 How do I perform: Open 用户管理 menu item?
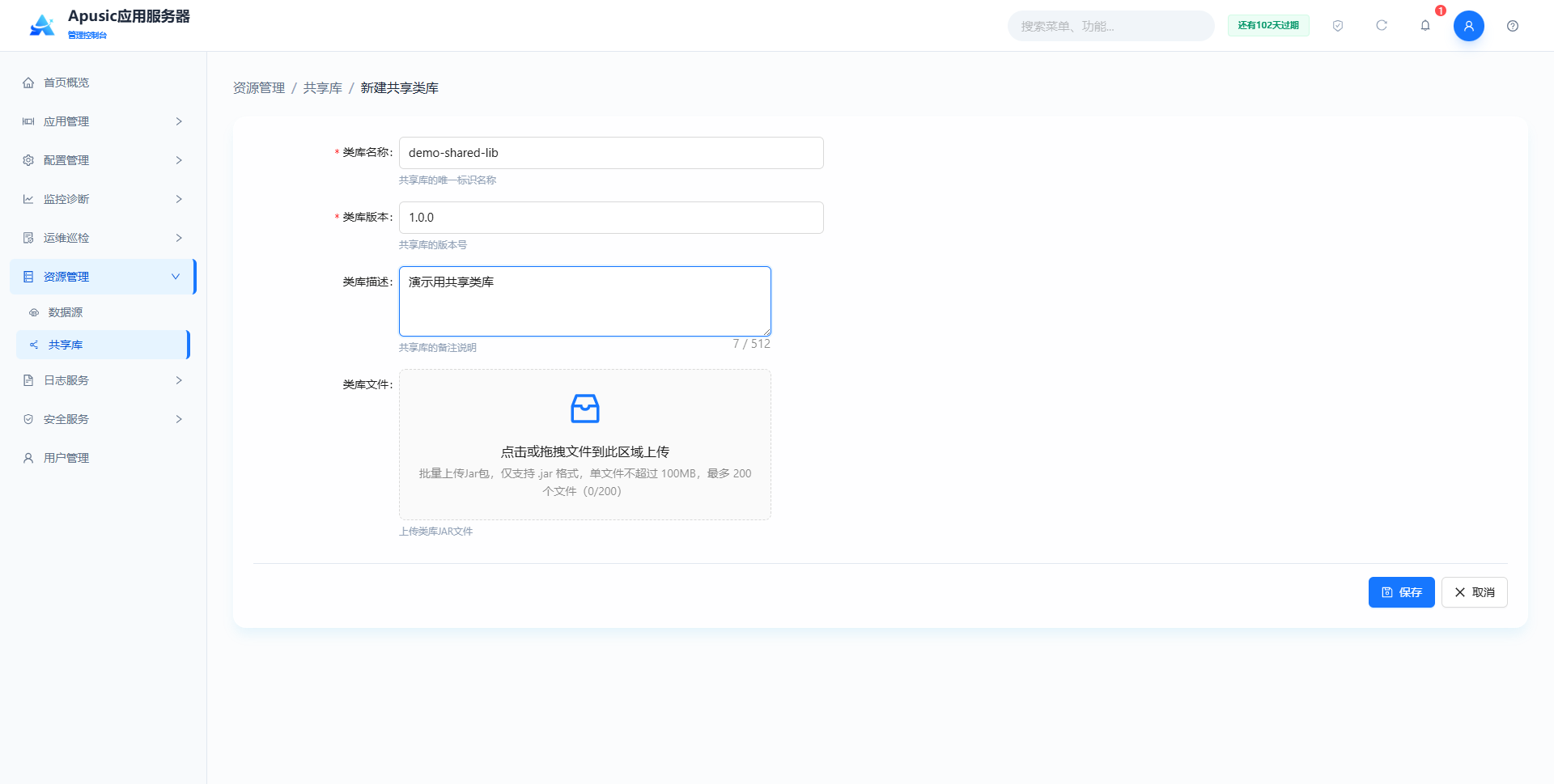103,458
